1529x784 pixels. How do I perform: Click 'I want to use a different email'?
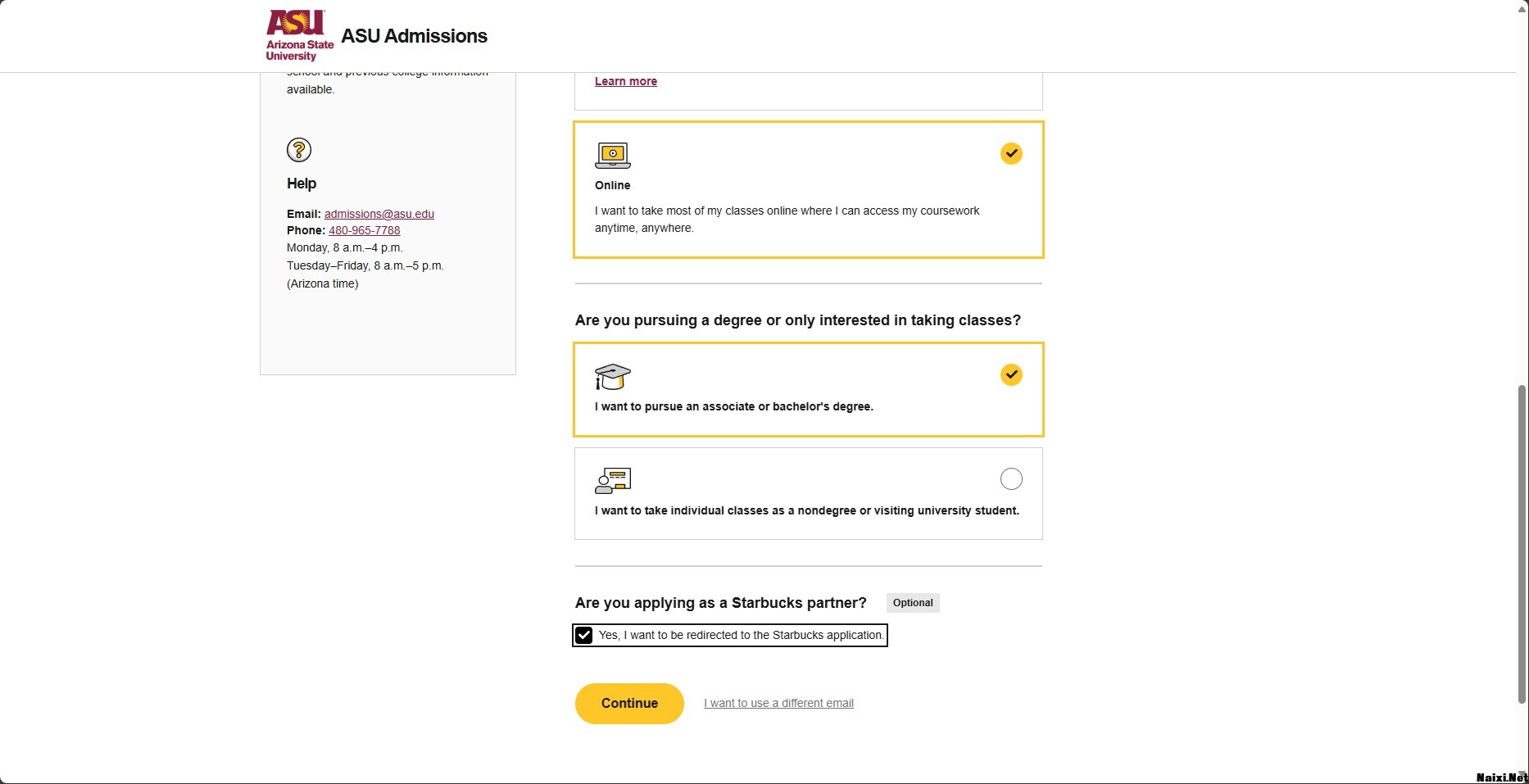click(778, 703)
